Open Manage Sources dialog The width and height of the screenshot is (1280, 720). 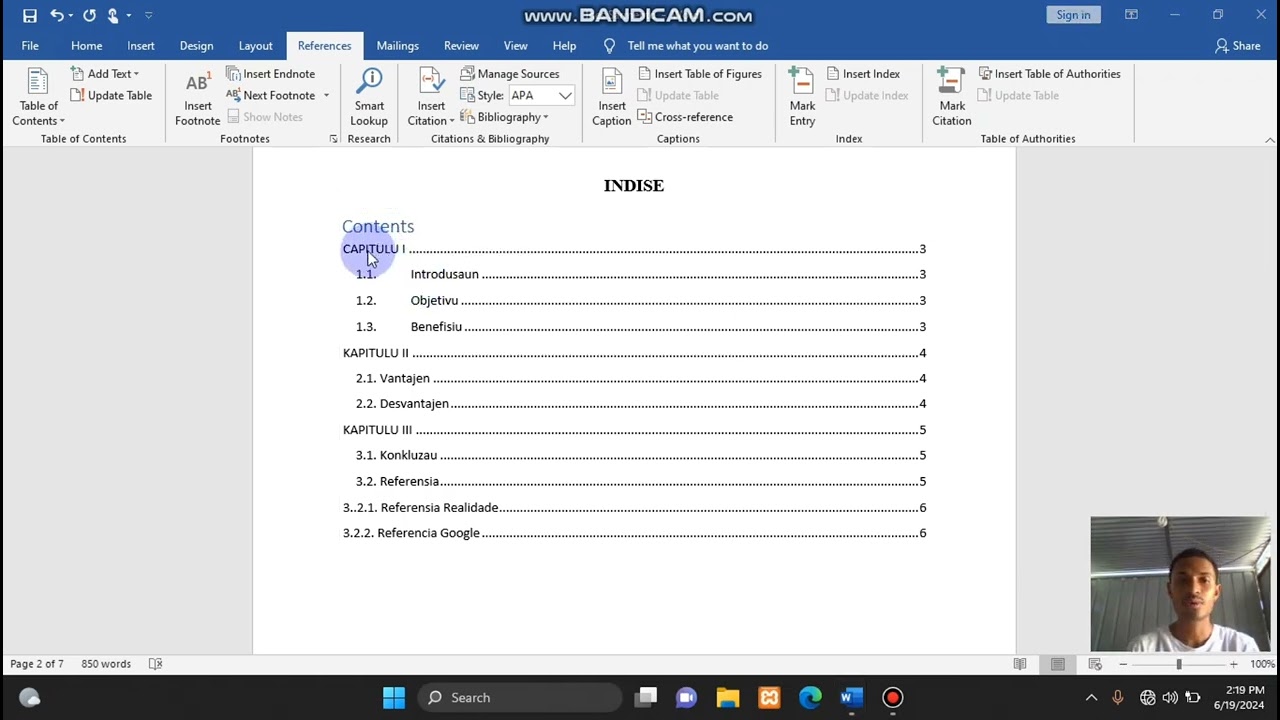pos(509,74)
